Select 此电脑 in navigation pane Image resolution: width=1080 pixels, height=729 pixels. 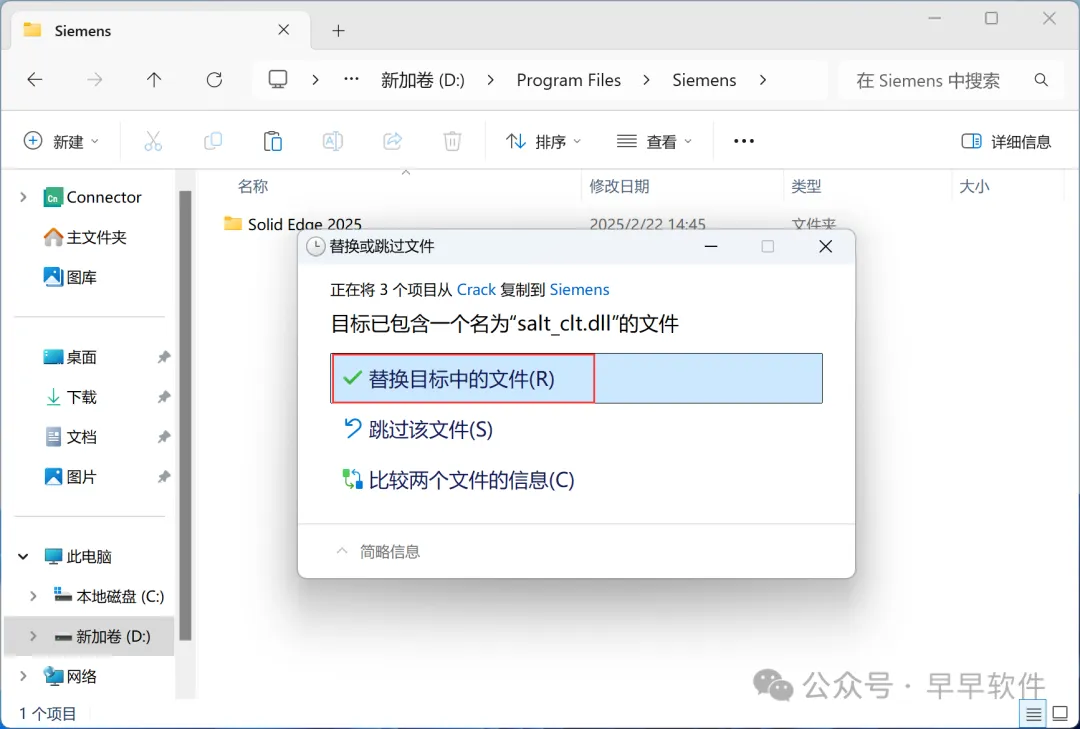[78, 556]
